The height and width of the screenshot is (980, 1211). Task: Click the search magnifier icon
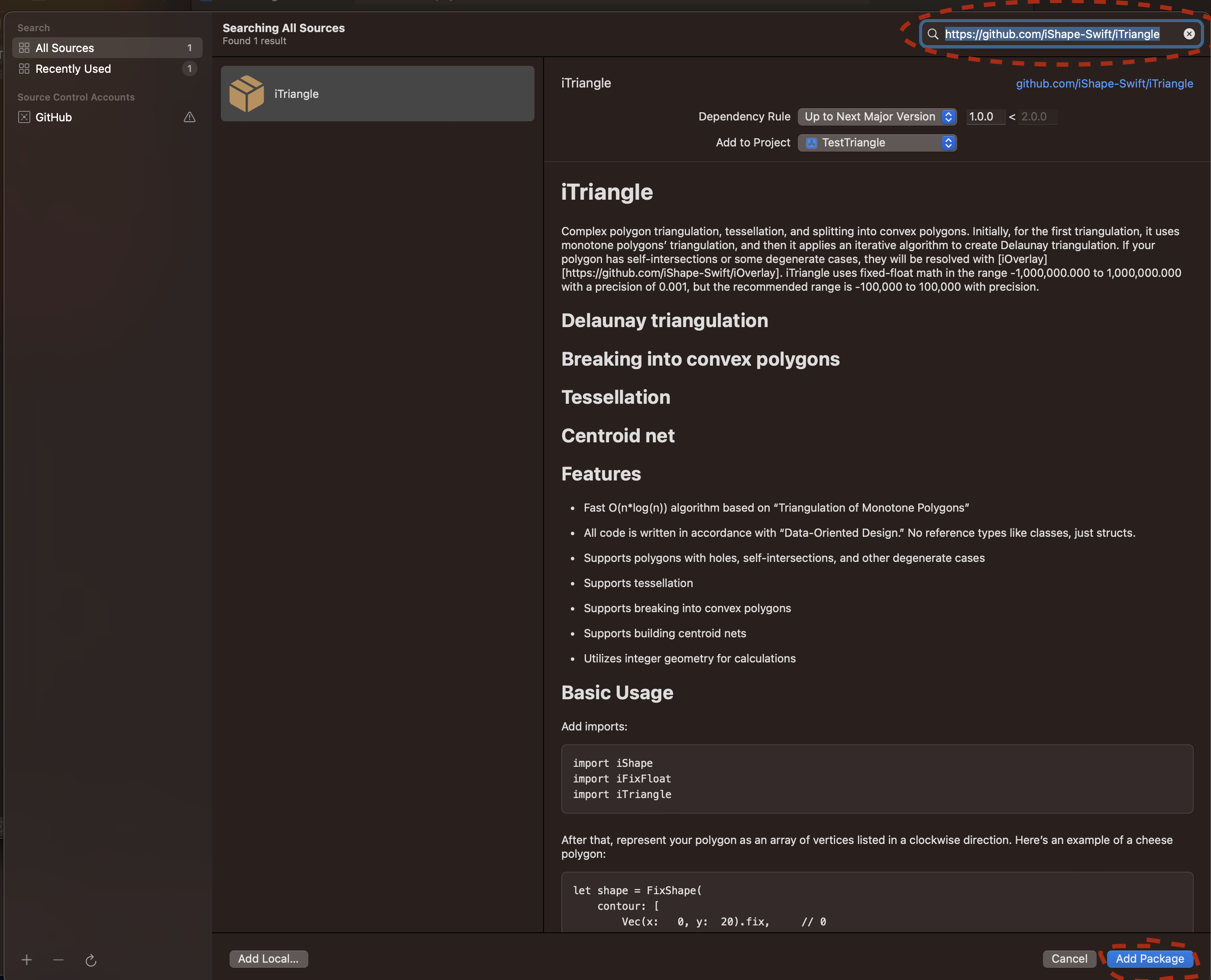click(933, 34)
